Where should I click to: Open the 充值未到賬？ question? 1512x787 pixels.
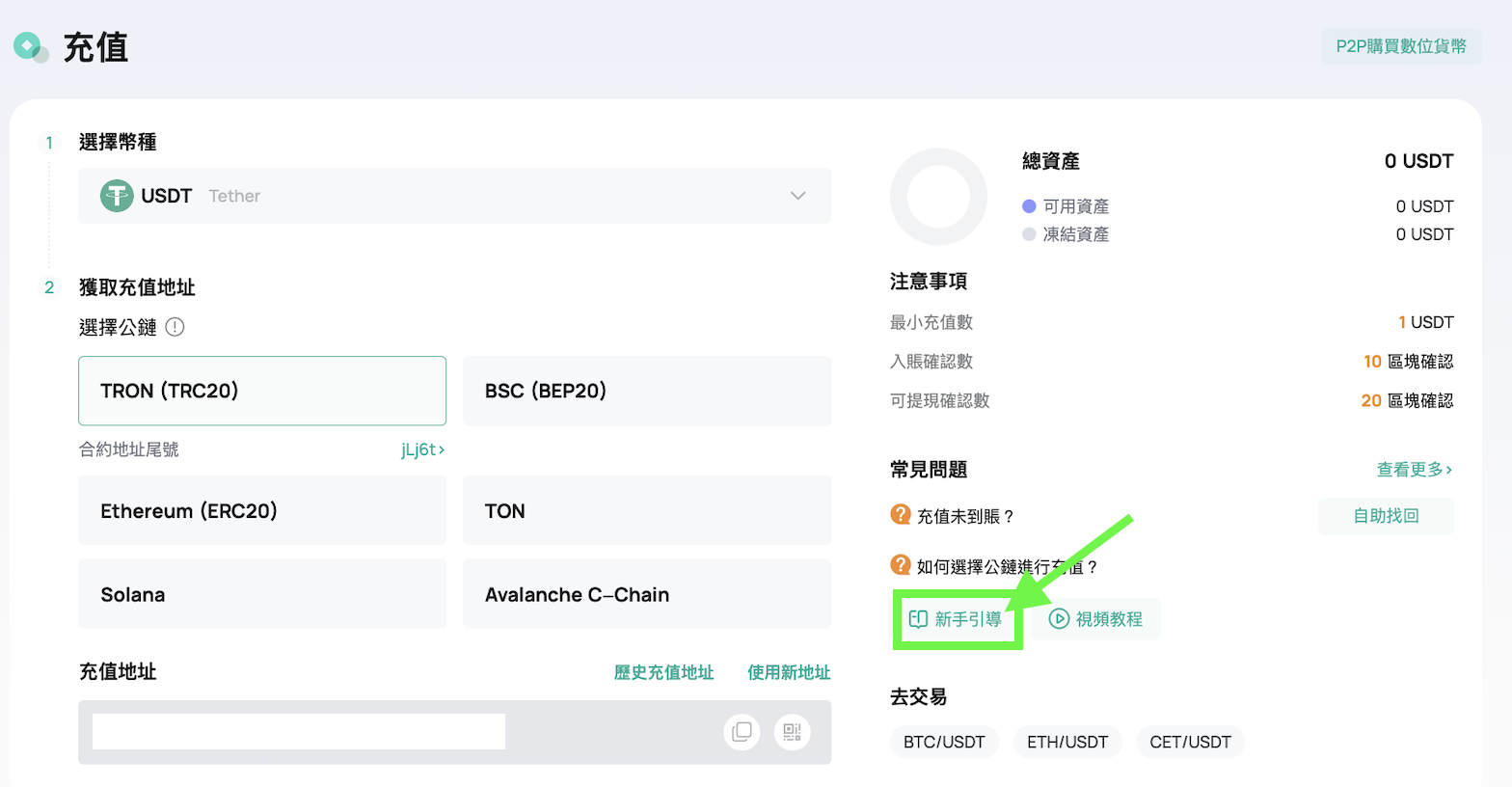point(965,517)
